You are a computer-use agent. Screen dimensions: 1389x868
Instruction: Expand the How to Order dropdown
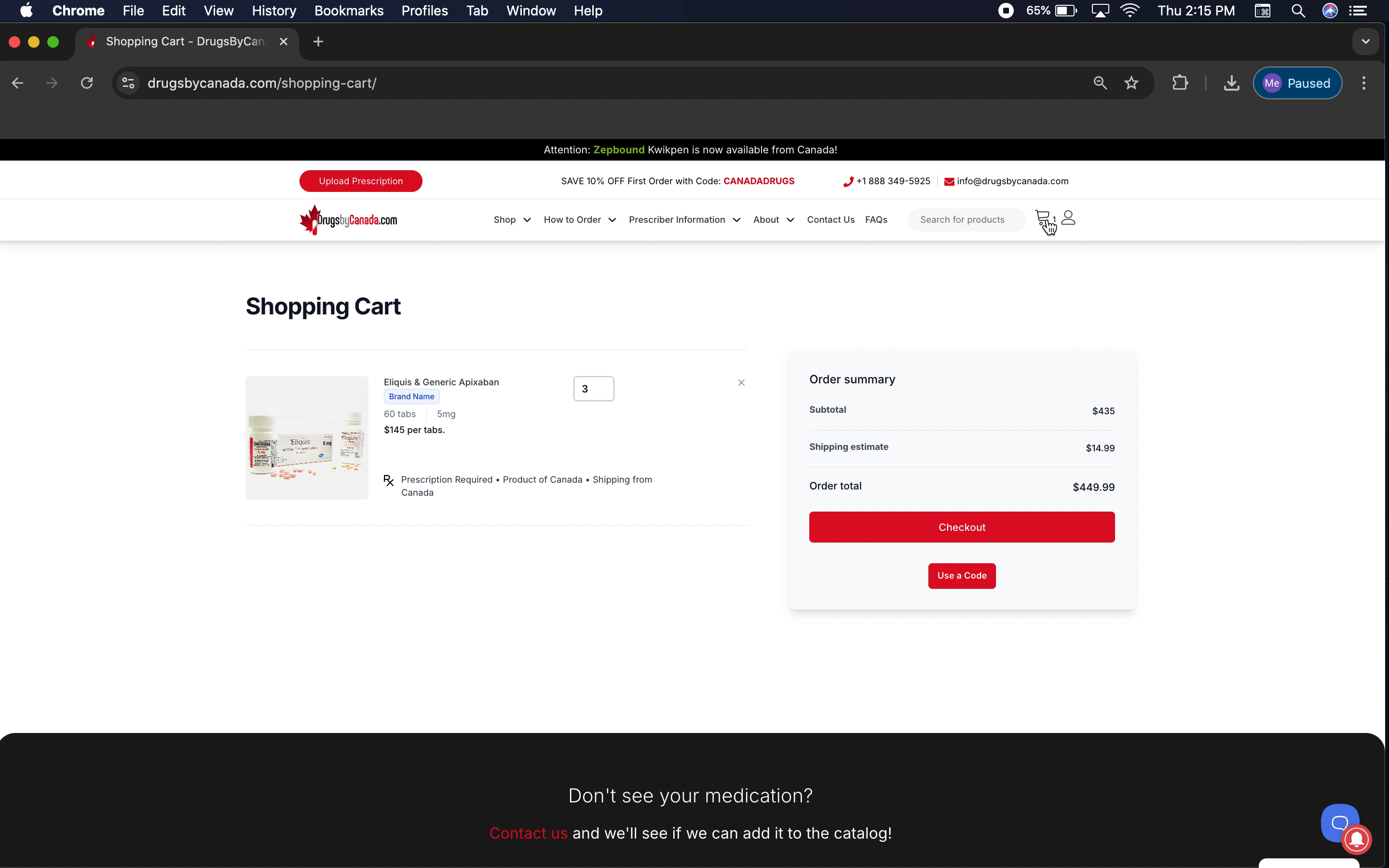[580, 220]
